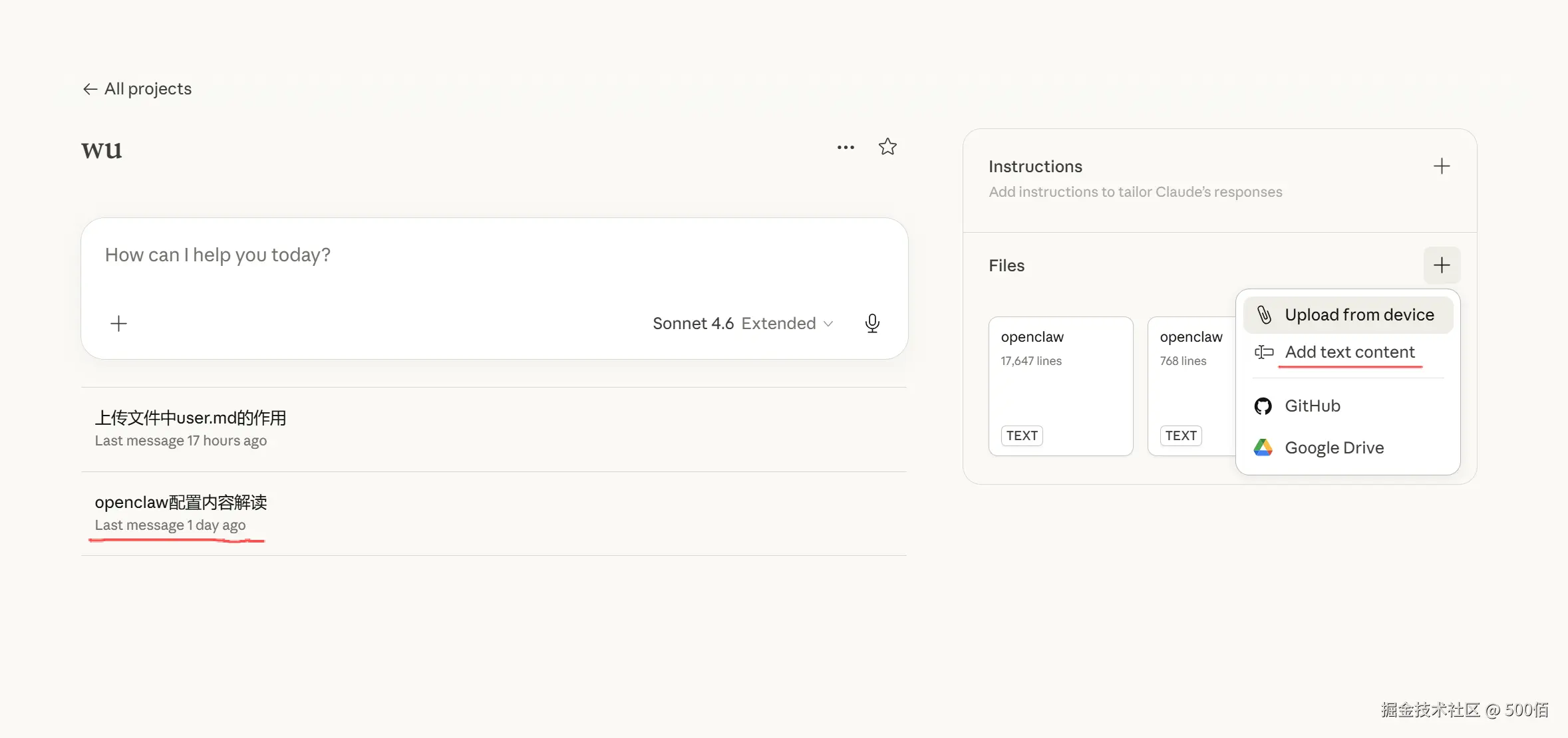Click the GitHub logo icon

pyautogui.click(x=1263, y=406)
